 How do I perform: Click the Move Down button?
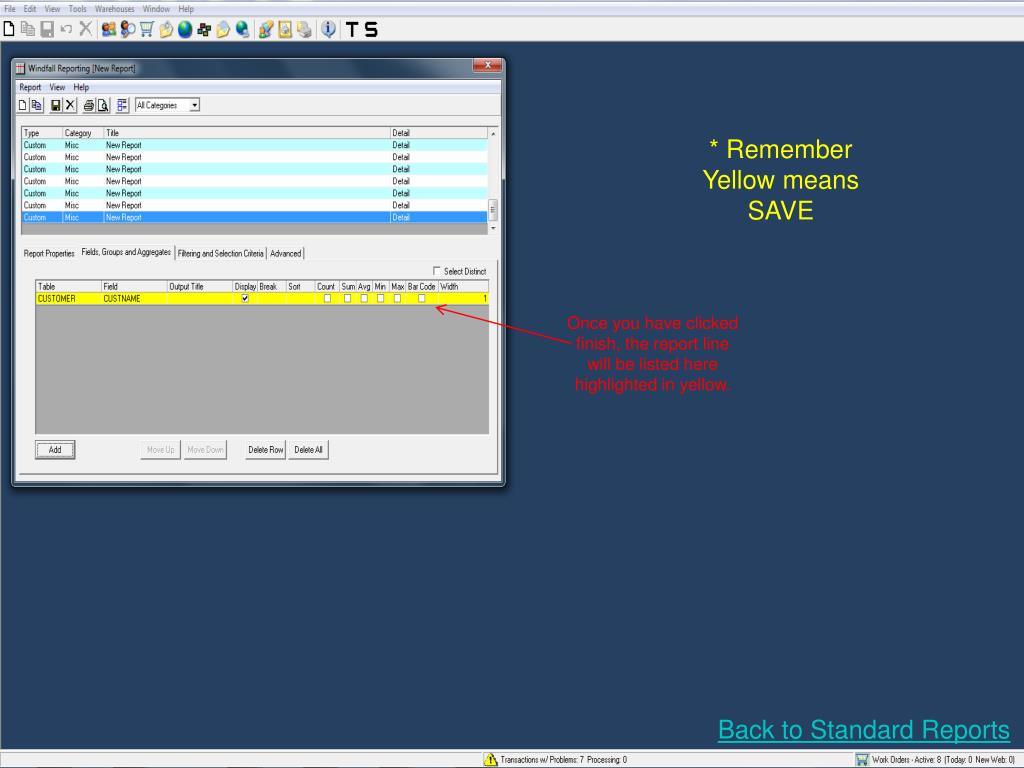(205, 449)
